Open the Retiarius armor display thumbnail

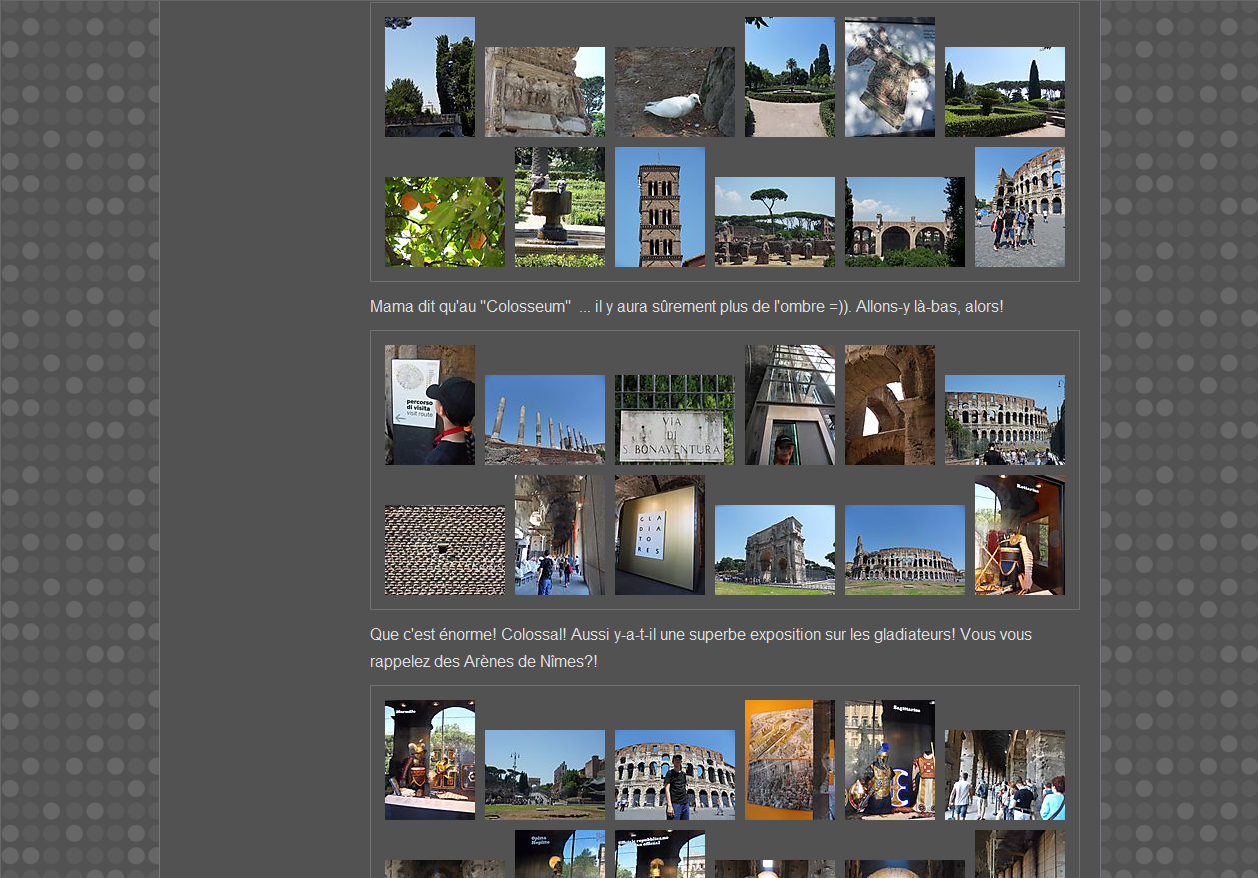[x=1019, y=535]
